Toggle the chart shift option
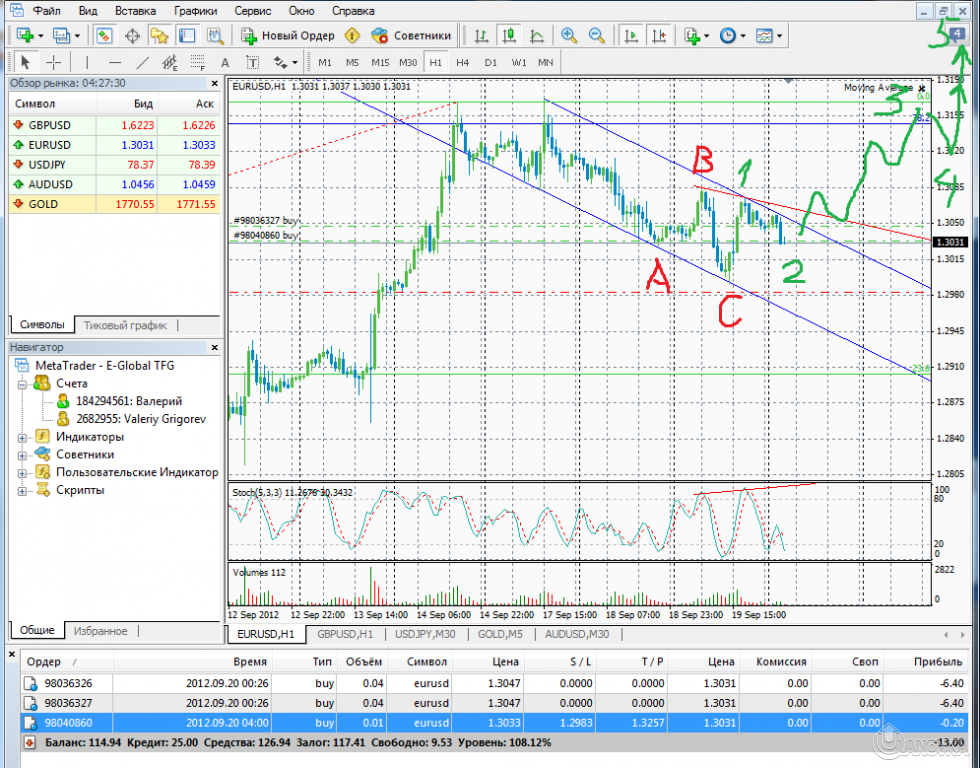Screen dimensions: 980x768 (658, 36)
